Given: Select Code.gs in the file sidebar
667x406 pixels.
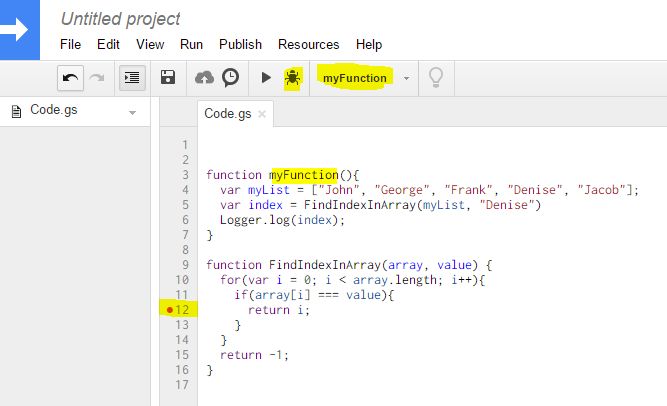Looking at the screenshot, I should [54, 110].
